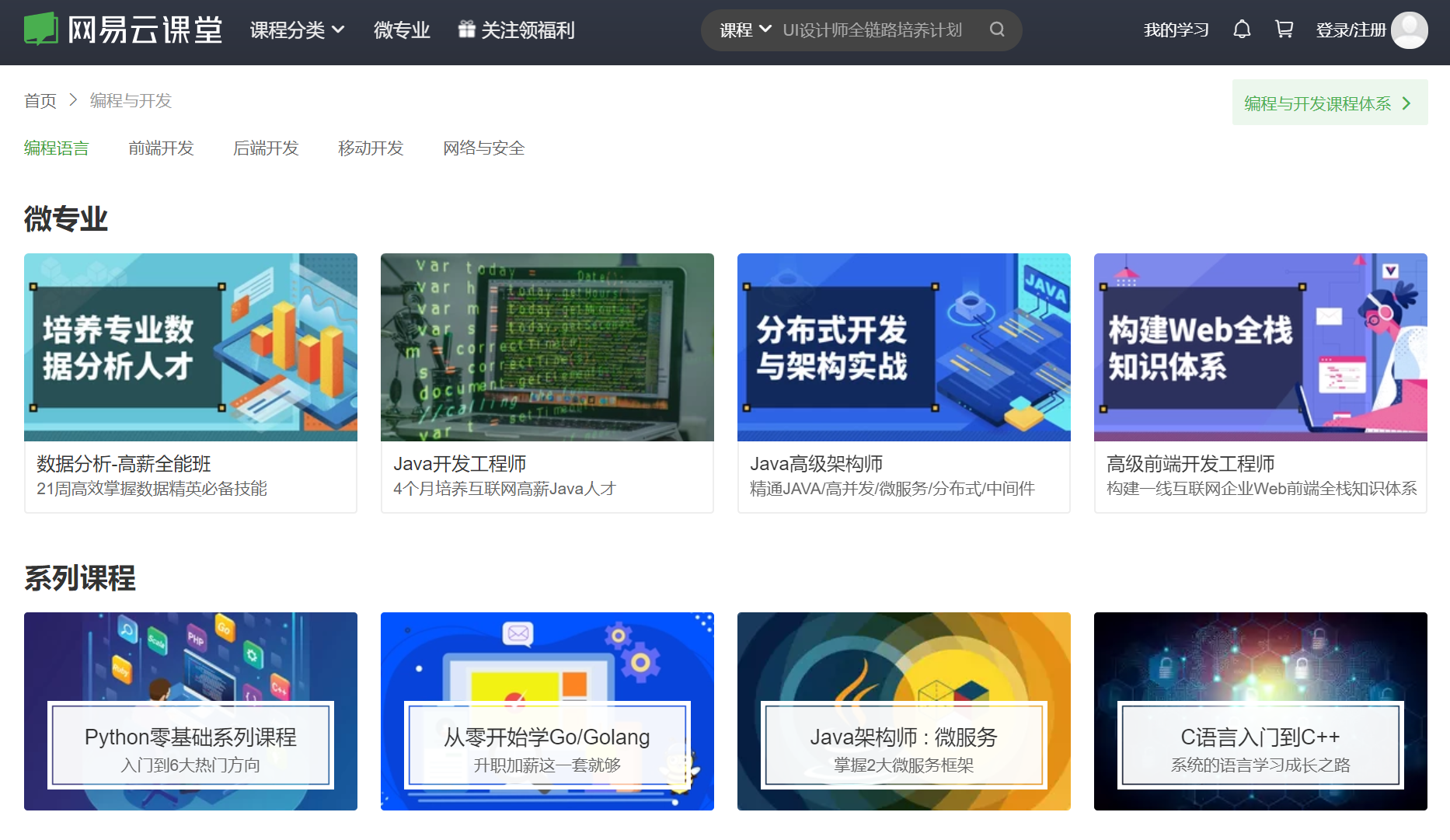Switch to the 后端开发 tab
Screen dimensions: 1450x840
pos(266,148)
